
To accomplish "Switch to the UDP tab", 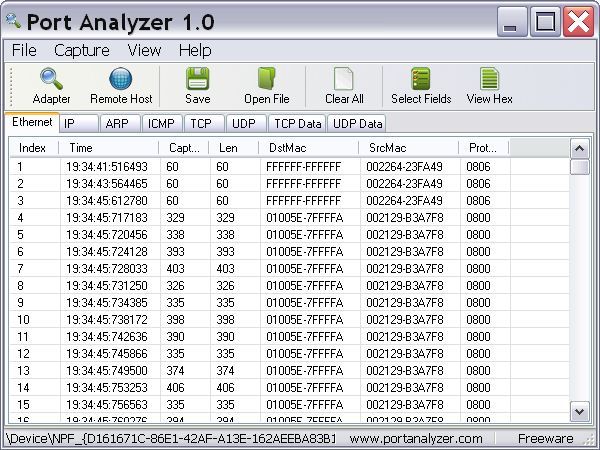I will (246, 124).
